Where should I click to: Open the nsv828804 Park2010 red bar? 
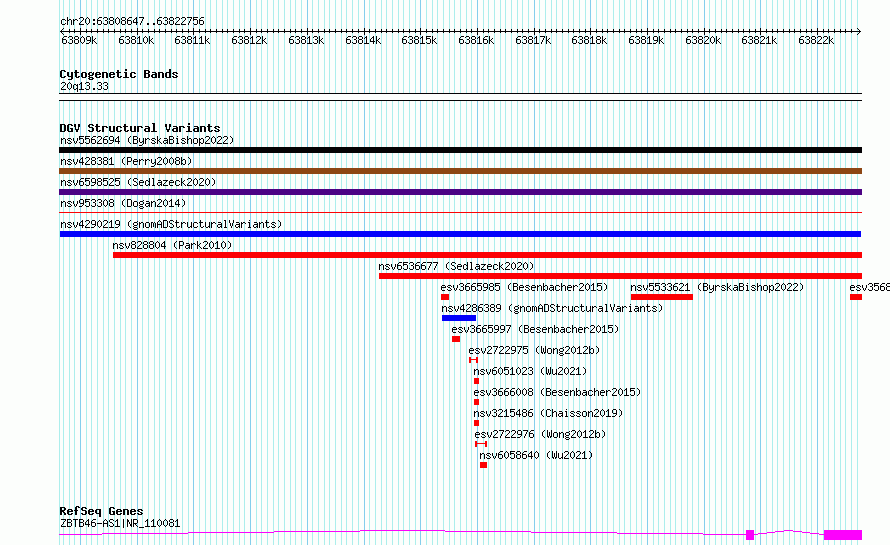click(x=488, y=255)
